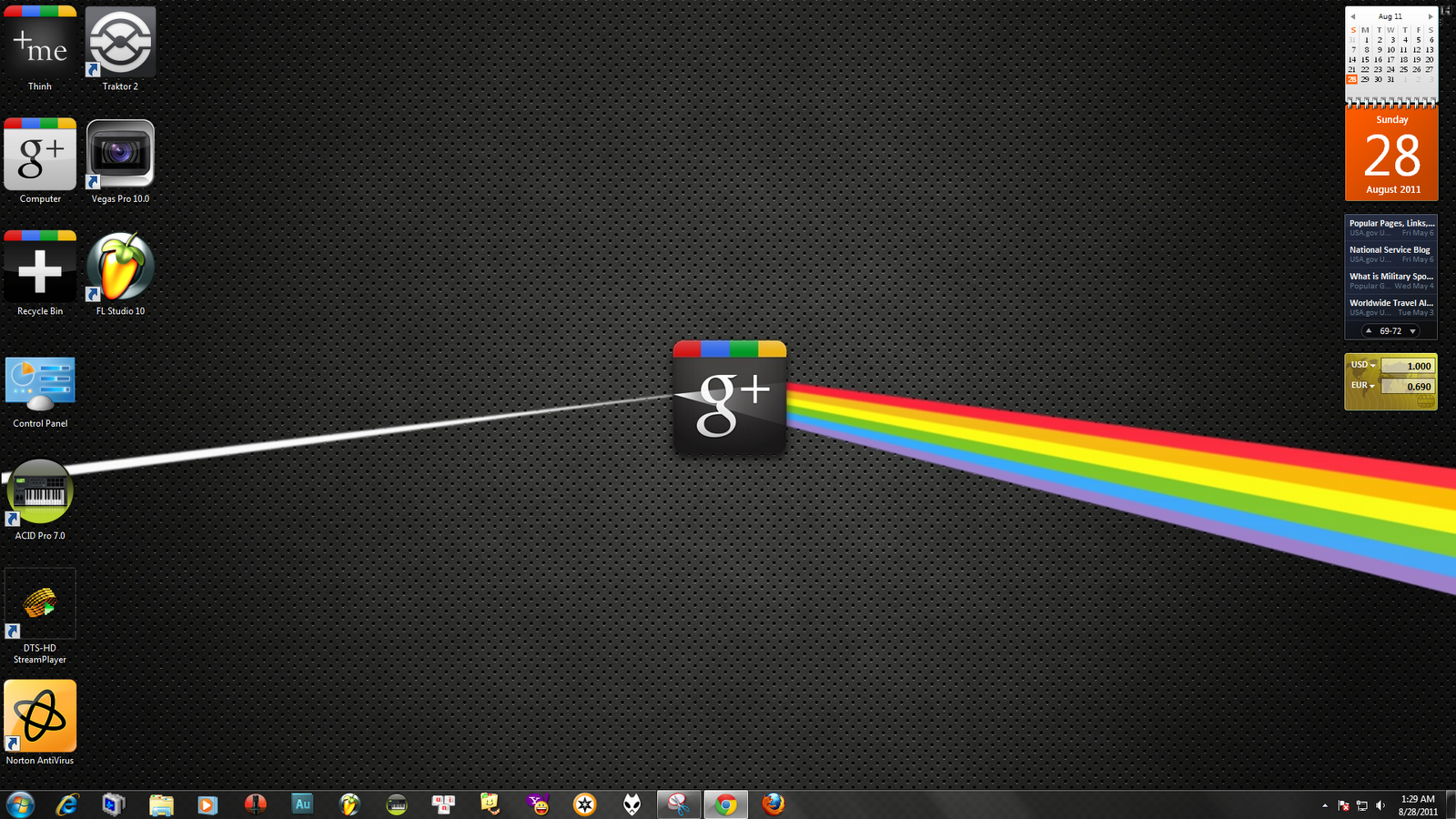The width and height of the screenshot is (1456, 819).
Task: Open the Computer desktop icon
Action: (40, 161)
